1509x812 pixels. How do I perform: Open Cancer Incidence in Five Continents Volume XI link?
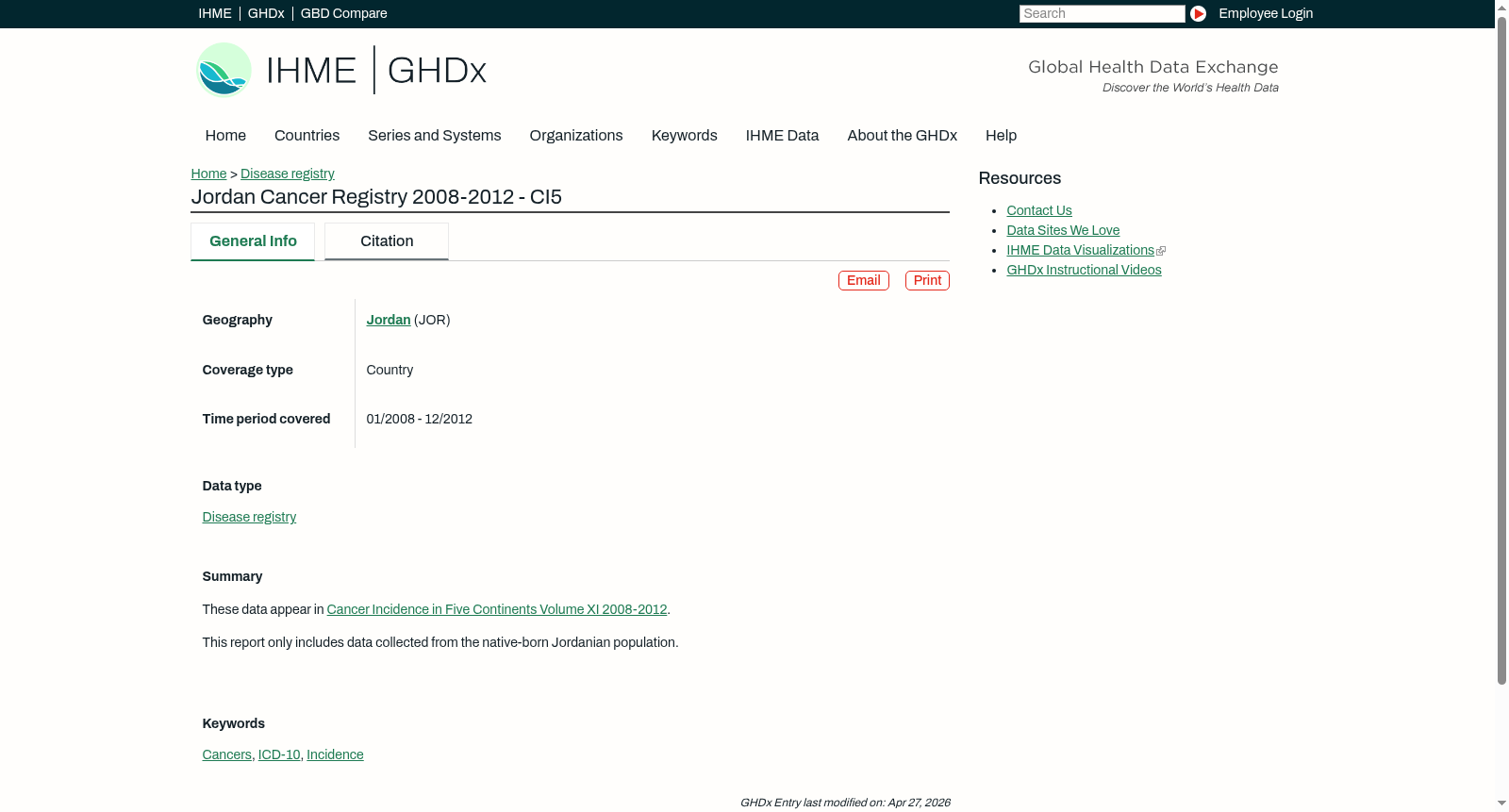tap(497, 610)
